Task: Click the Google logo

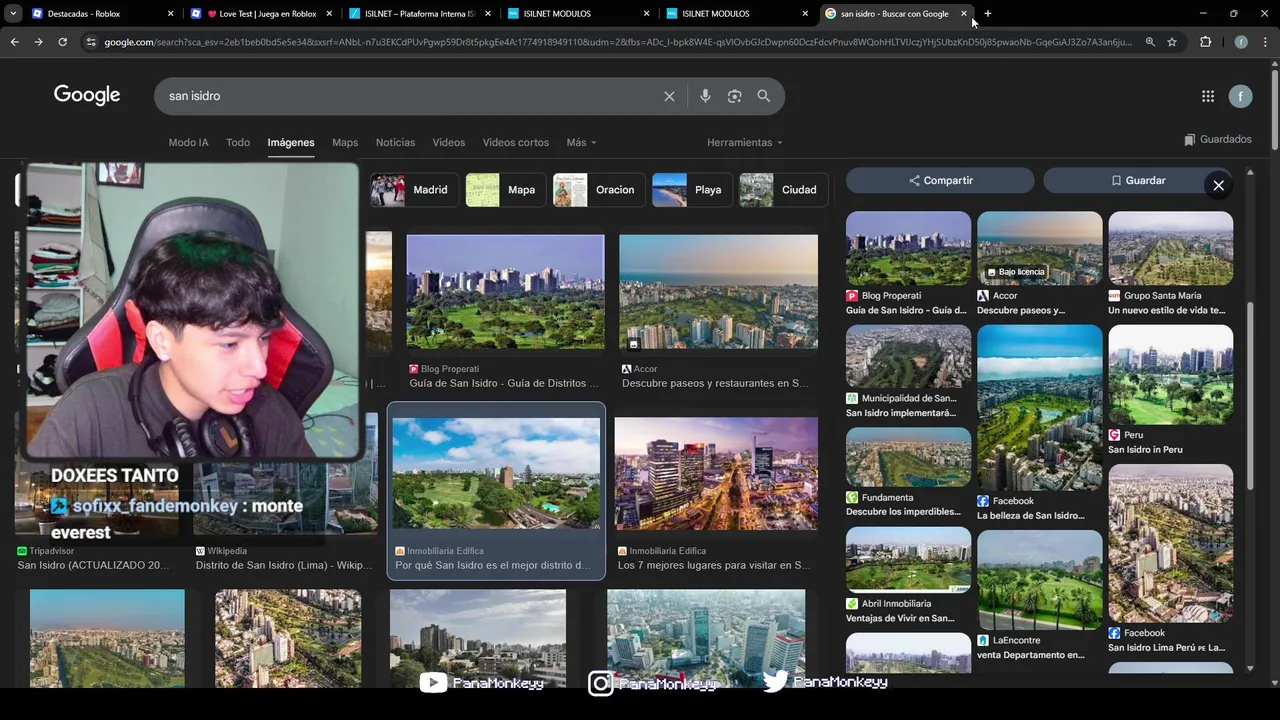Action: pyautogui.click(x=87, y=95)
